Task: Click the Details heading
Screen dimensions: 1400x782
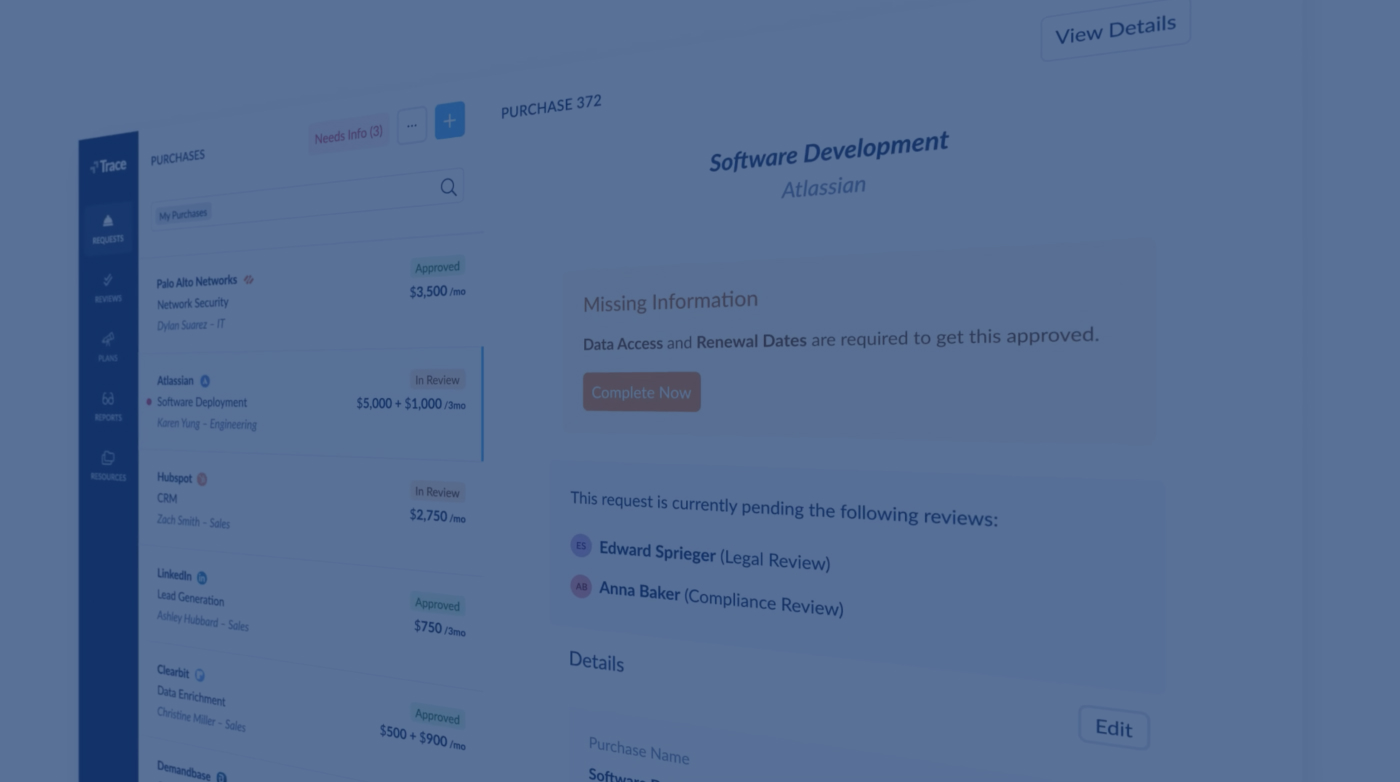Action: (596, 661)
